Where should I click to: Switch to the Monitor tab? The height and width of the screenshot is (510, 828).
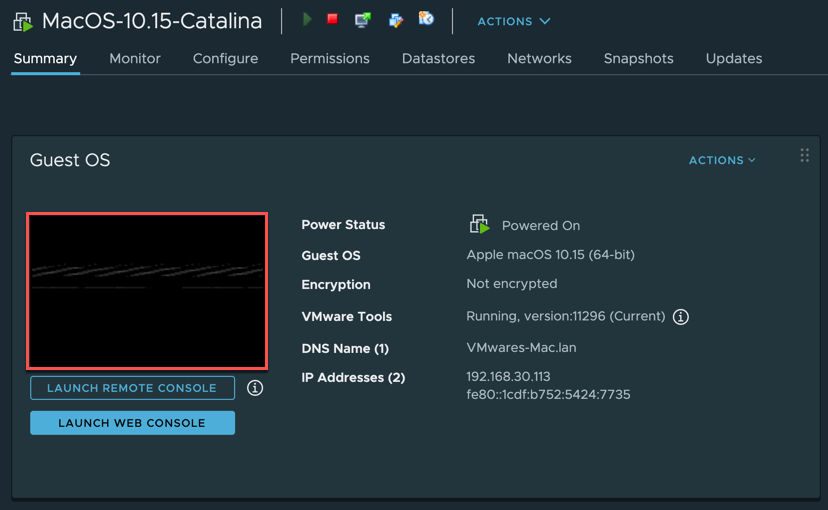(x=135, y=59)
